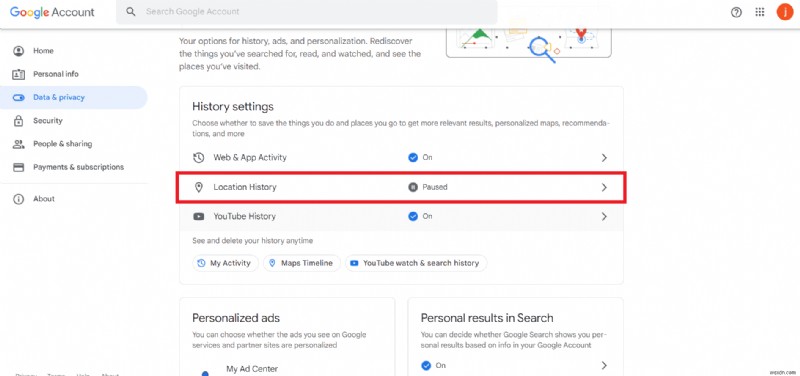Click the Data & privacy toggle icon

click(x=19, y=97)
